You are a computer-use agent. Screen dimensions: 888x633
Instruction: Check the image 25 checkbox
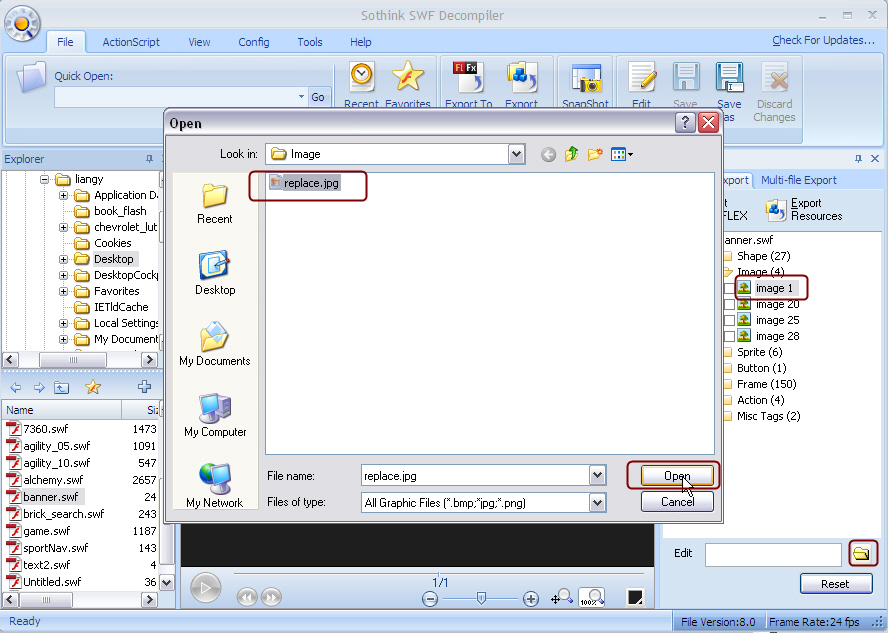pos(729,320)
